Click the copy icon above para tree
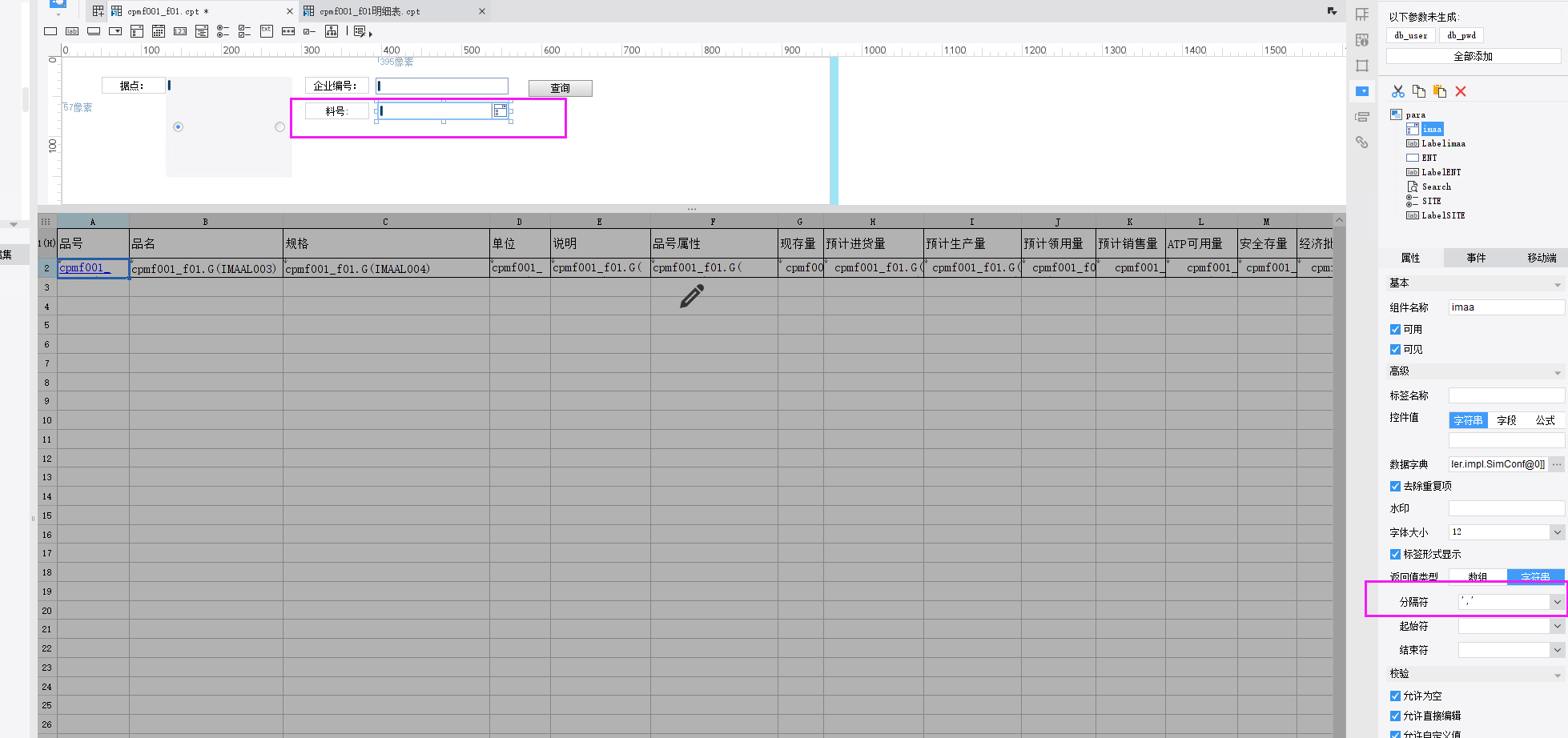The height and width of the screenshot is (738, 1568). (1419, 91)
